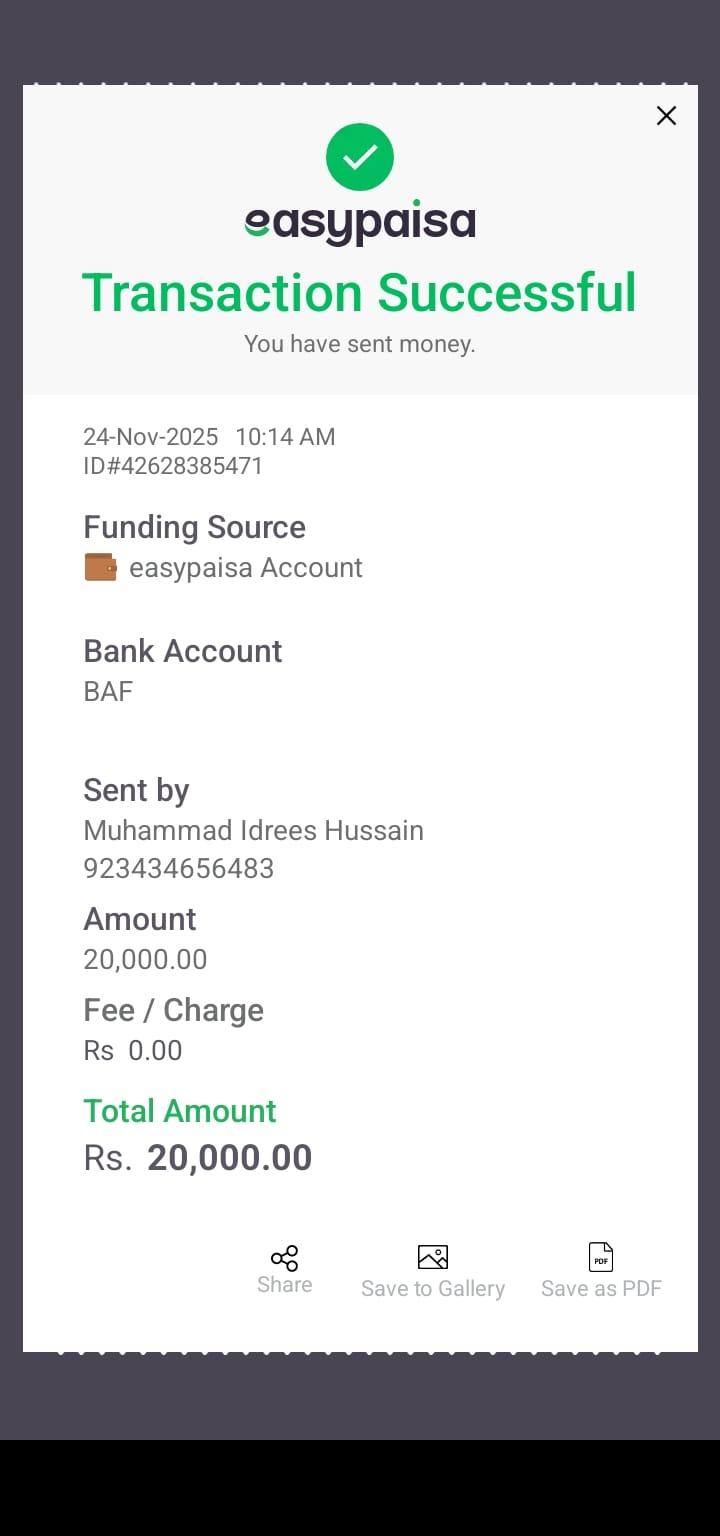Tap the green Total Amount label
The height and width of the screenshot is (1536, 720).
click(x=180, y=1111)
